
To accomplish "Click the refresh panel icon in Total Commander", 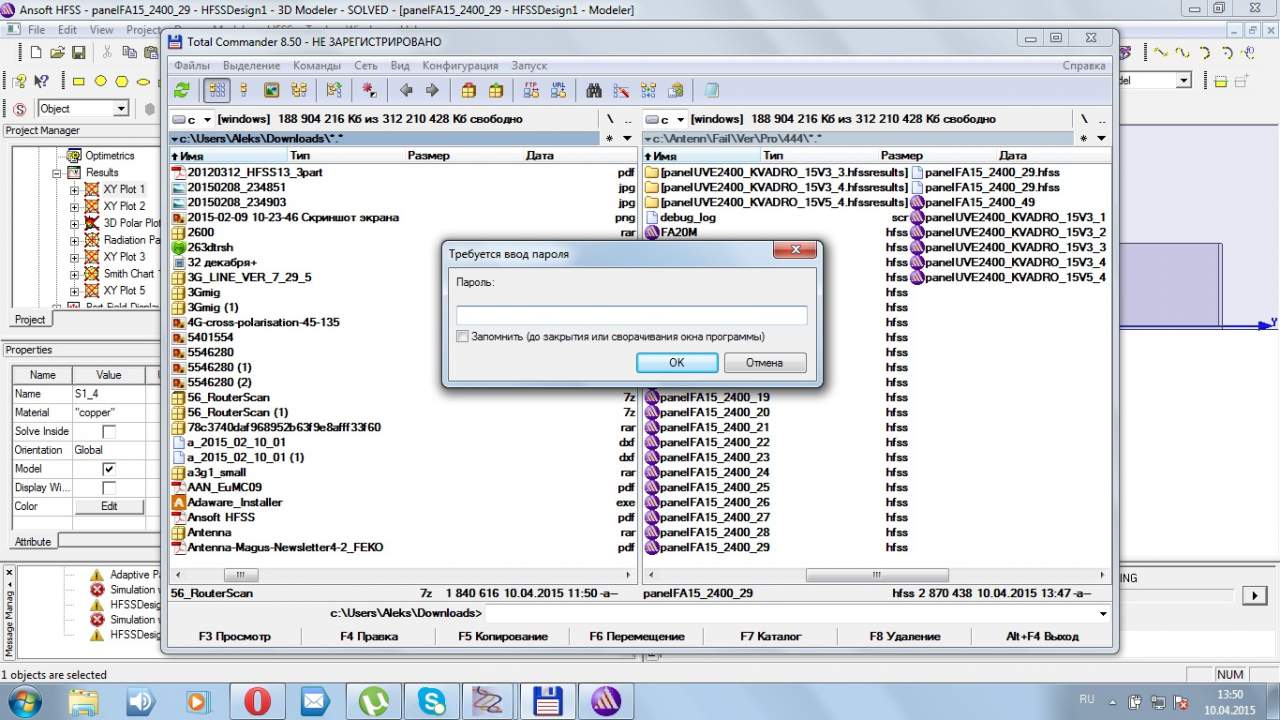I will tap(182, 90).
